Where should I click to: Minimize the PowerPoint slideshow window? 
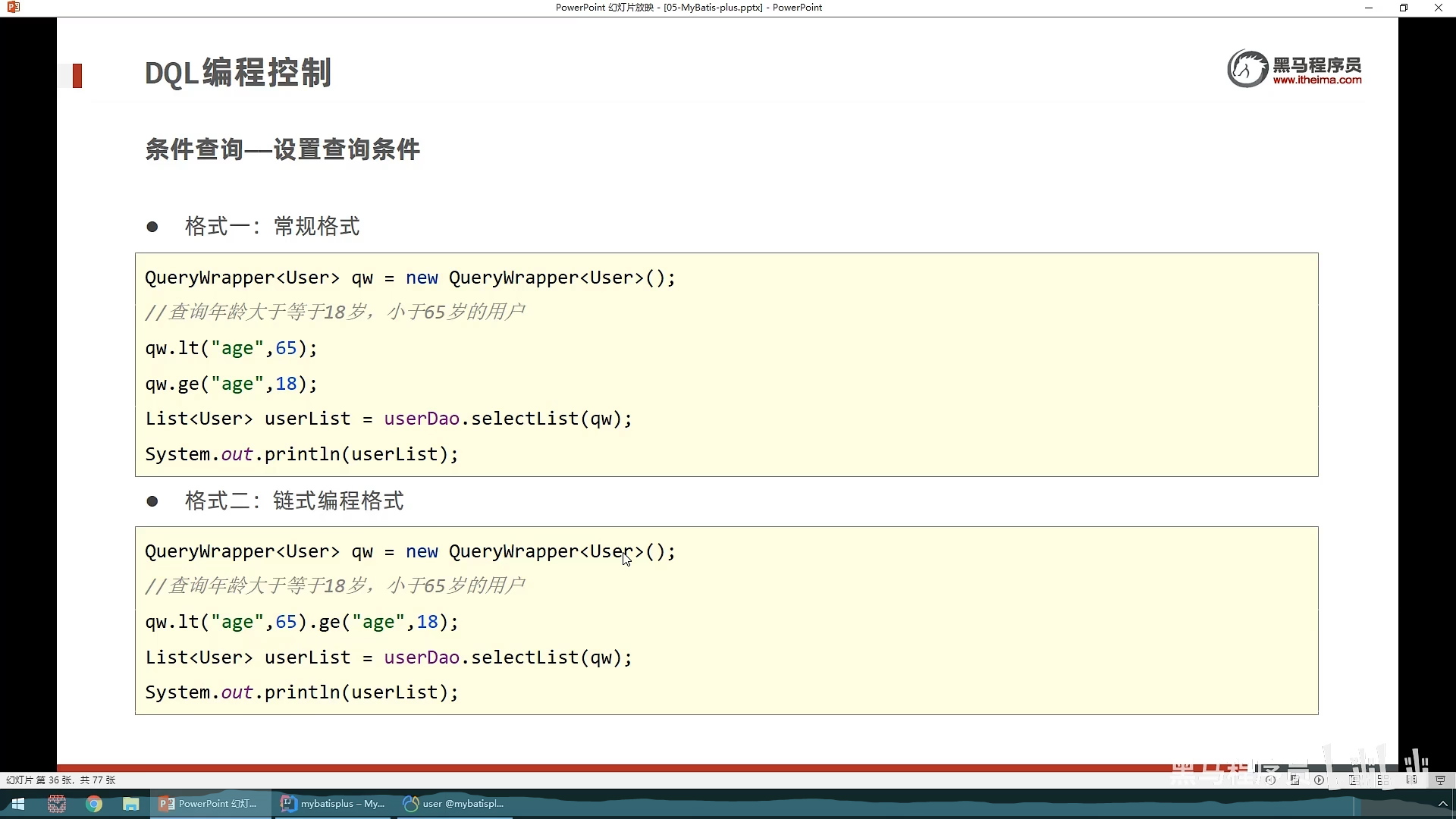pos(1369,8)
